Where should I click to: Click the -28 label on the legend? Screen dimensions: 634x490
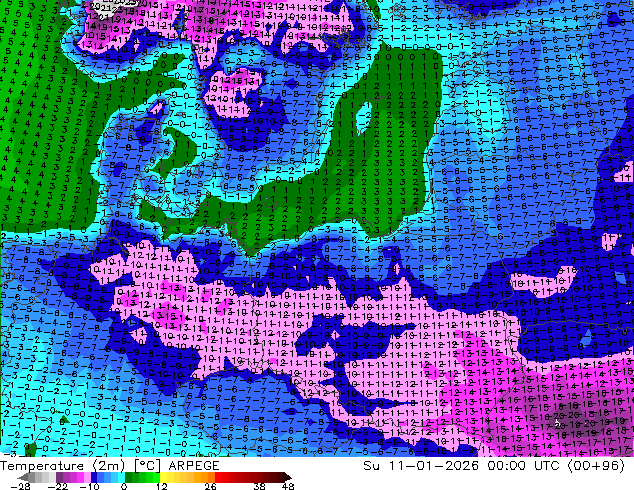click(x=20, y=486)
